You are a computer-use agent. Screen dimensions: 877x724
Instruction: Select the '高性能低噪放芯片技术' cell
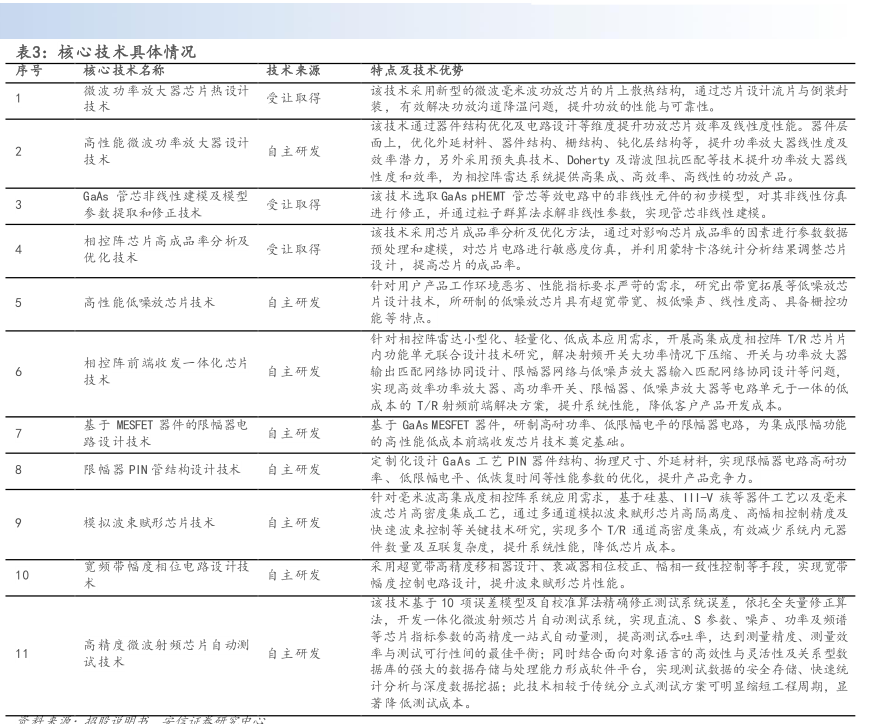(x=148, y=302)
